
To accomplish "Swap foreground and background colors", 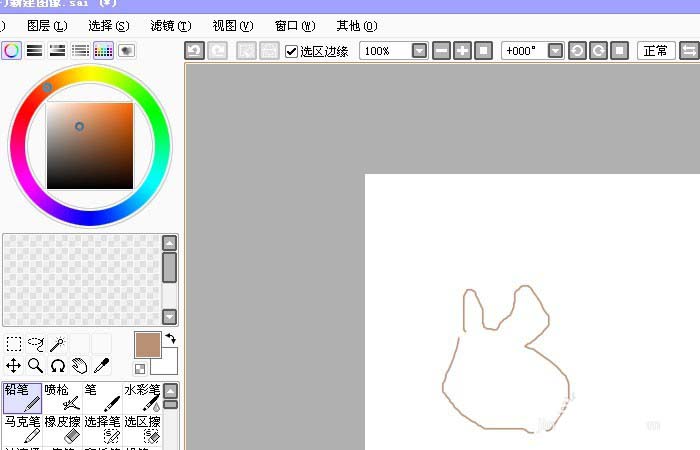I will click(x=171, y=338).
